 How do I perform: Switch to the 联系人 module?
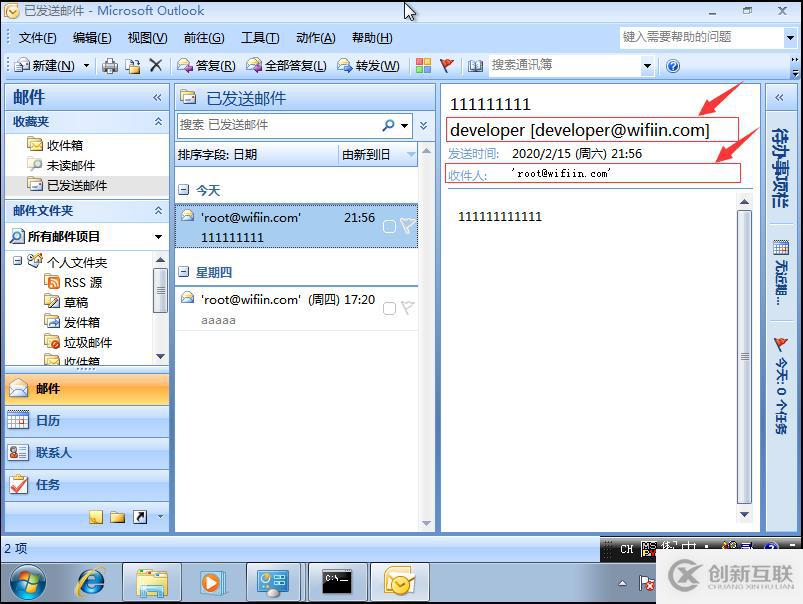coord(87,452)
